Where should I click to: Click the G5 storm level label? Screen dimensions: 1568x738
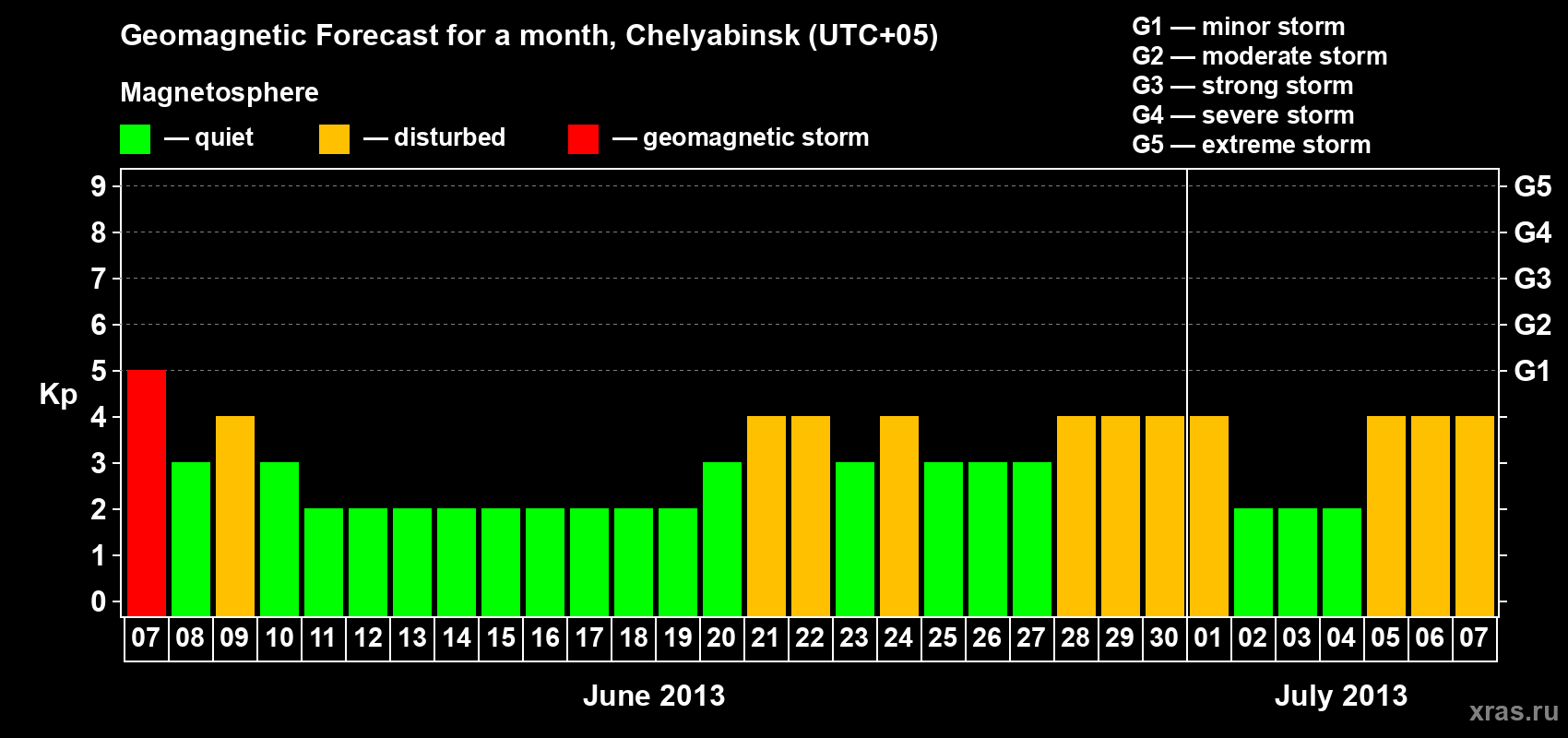tap(1532, 186)
